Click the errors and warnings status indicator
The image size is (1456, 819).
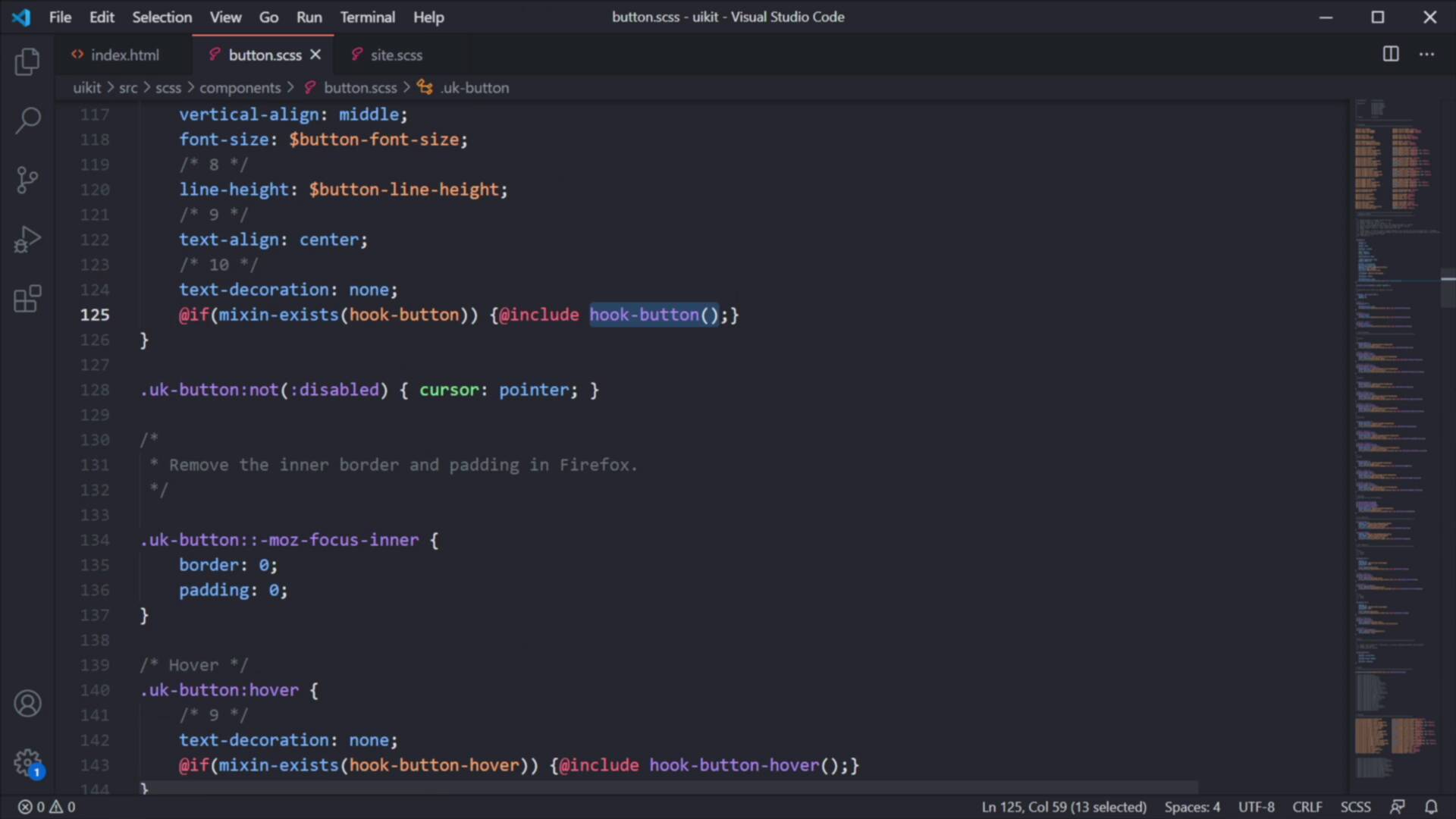47,807
